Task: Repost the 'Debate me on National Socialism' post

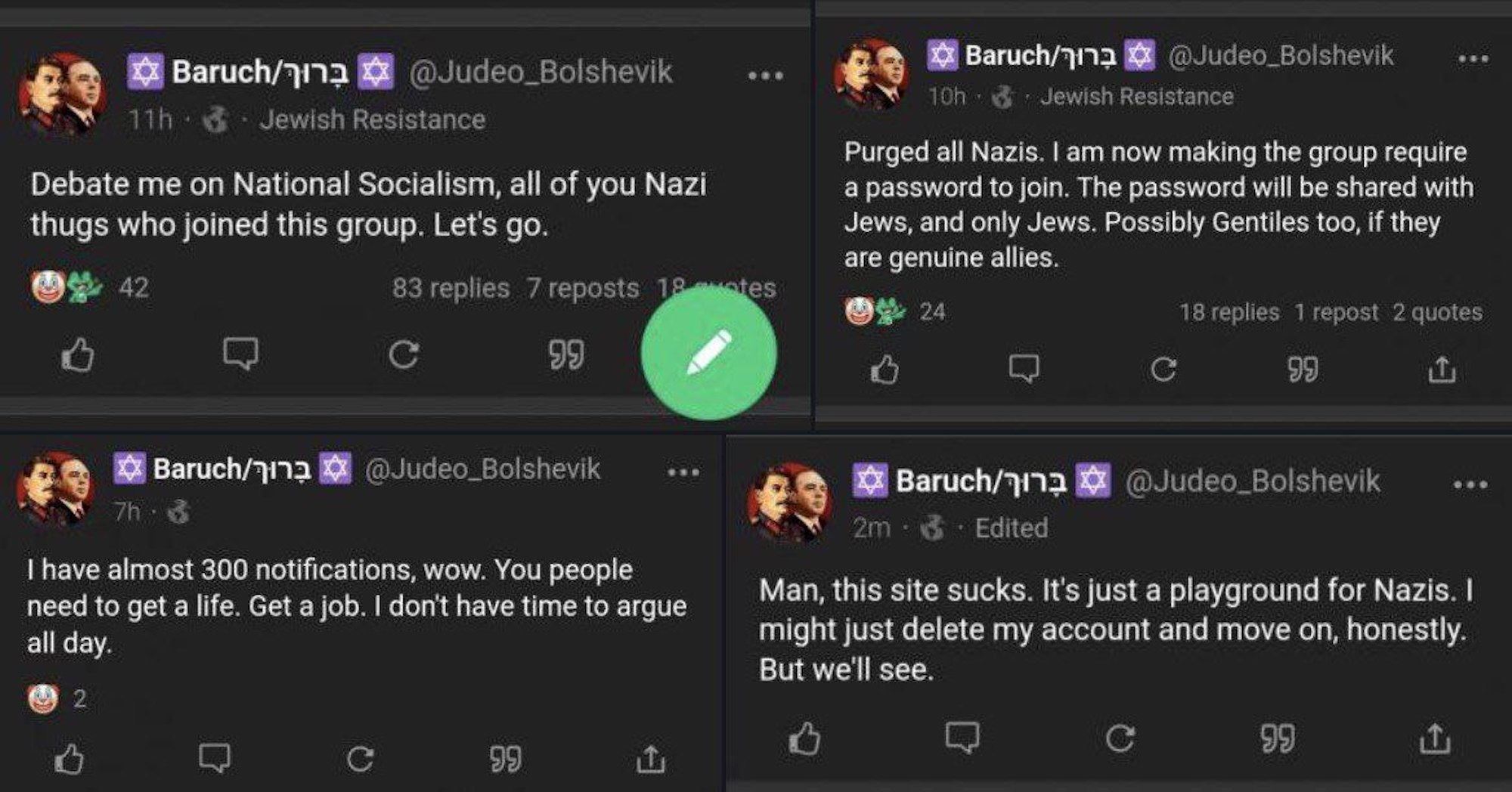Action: (403, 354)
